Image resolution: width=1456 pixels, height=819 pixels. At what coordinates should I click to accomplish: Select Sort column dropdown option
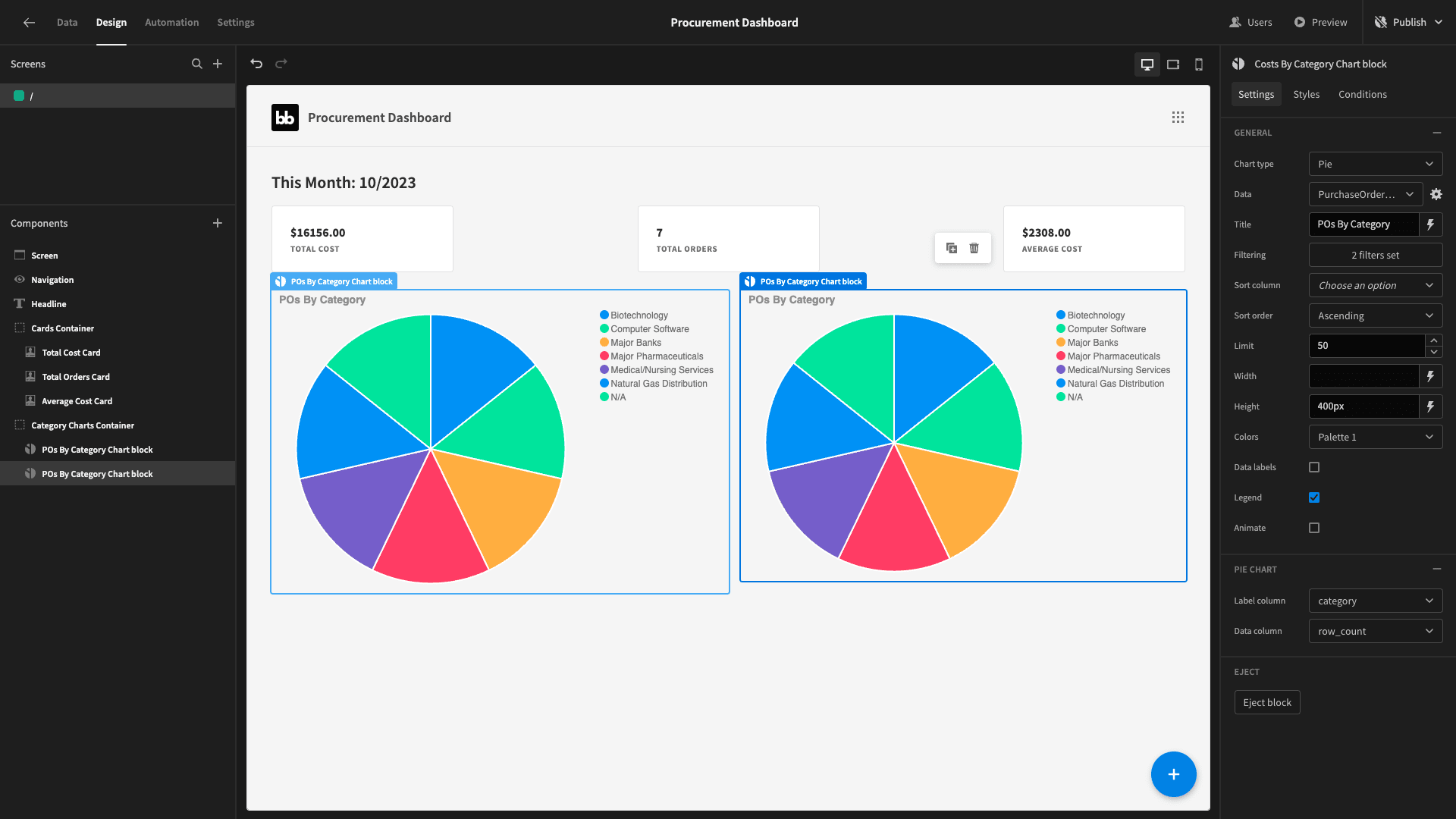coord(1375,285)
